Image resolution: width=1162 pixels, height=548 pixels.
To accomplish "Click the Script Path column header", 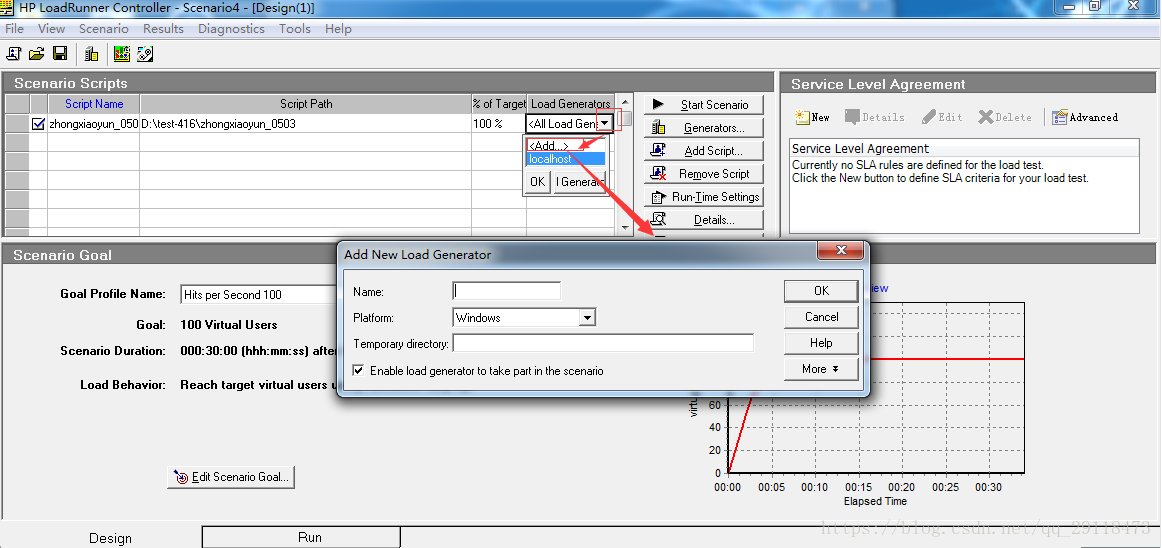I will [x=305, y=104].
